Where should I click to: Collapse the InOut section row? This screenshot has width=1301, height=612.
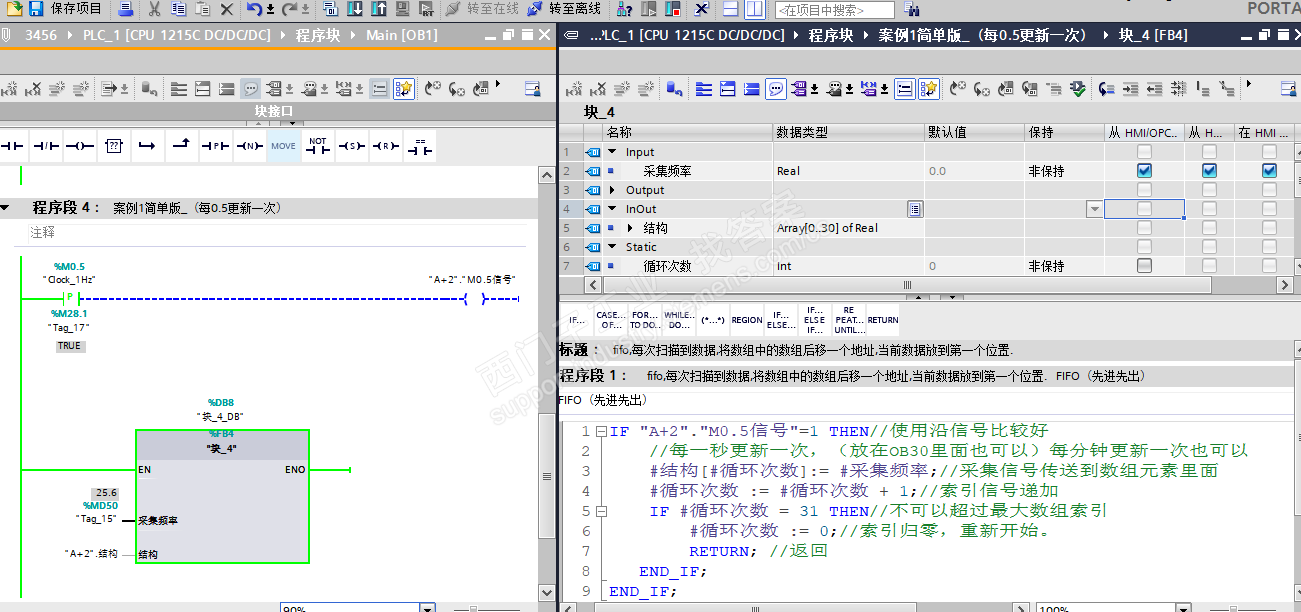[x=612, y=209]
